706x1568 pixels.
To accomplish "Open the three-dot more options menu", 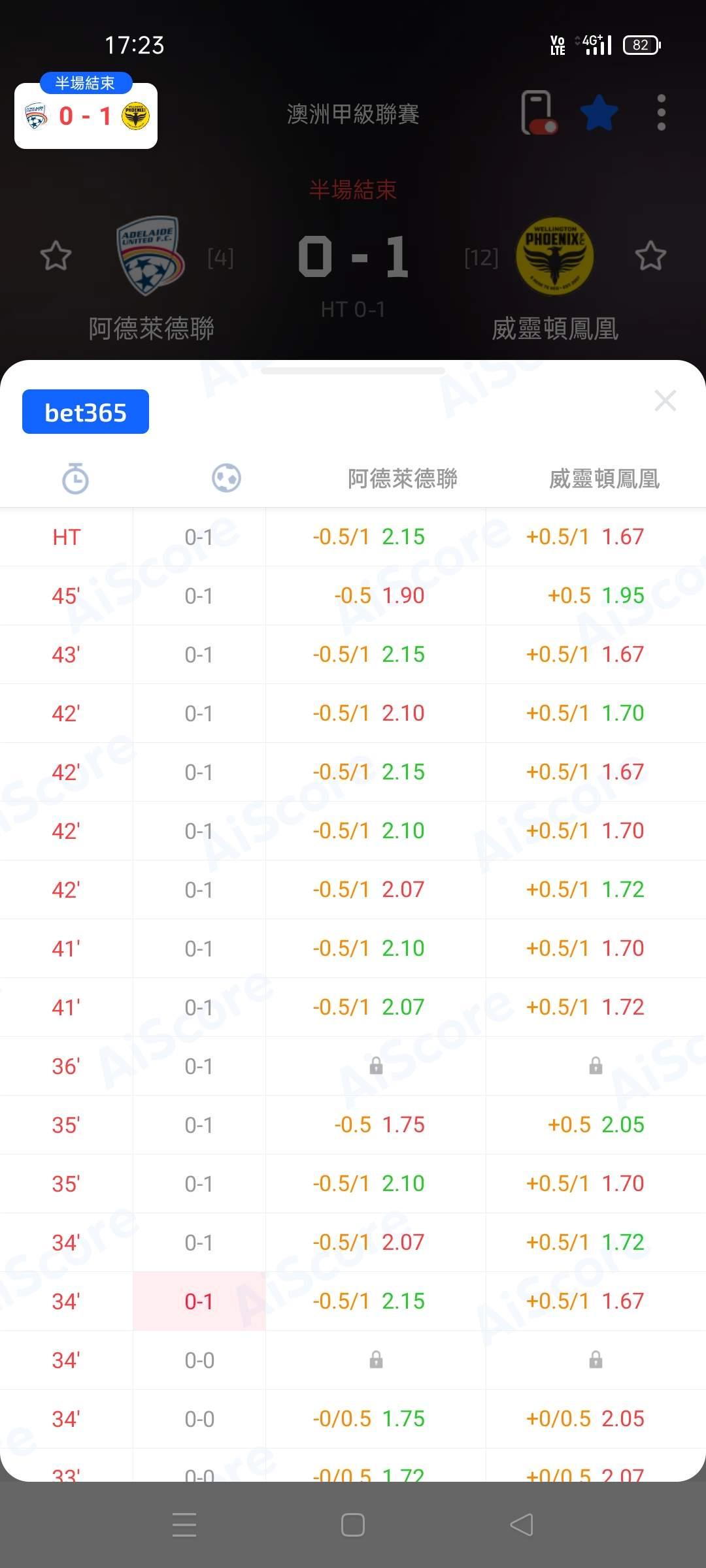I will [661, 113].
